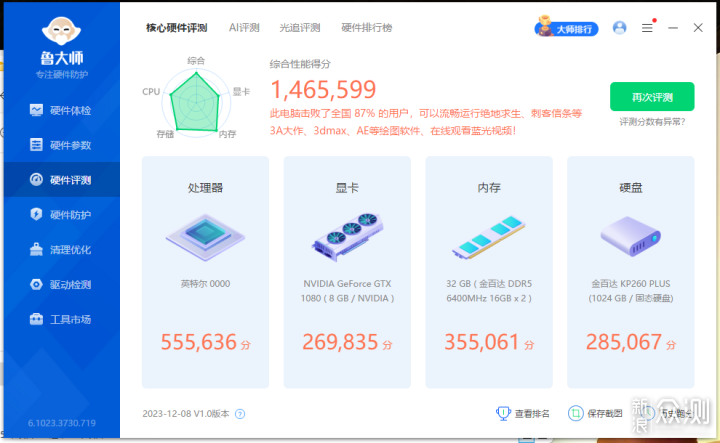Open 硬件体检 in the sidebar
Screen dimensions: 720x443
(62, 111)
